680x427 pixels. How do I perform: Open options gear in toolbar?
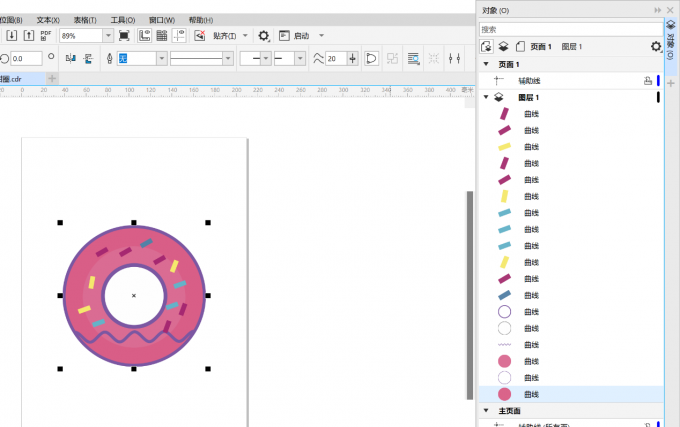coord(263,36)
